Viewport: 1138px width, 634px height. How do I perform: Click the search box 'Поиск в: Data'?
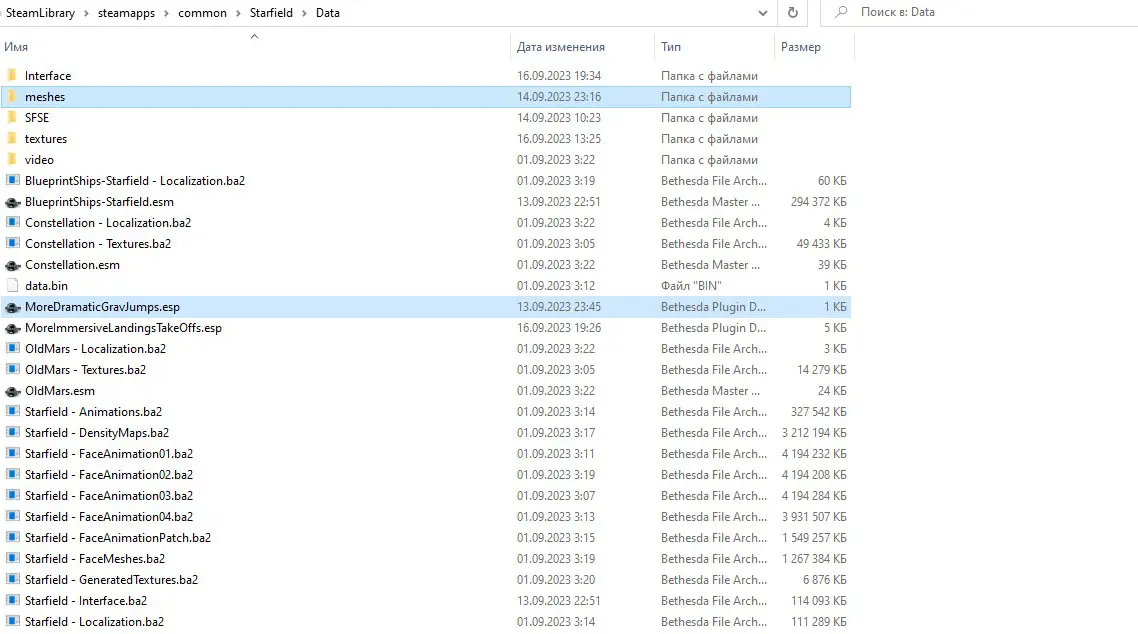pyautogui.click(x=980, y=12)
